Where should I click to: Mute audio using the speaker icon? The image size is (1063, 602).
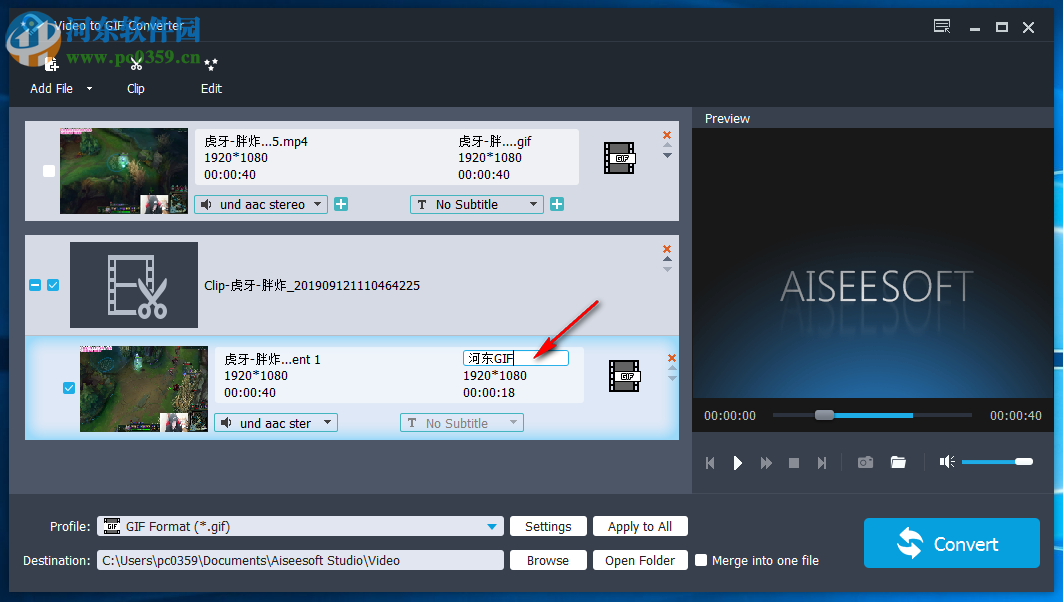(x=946, y=461)
